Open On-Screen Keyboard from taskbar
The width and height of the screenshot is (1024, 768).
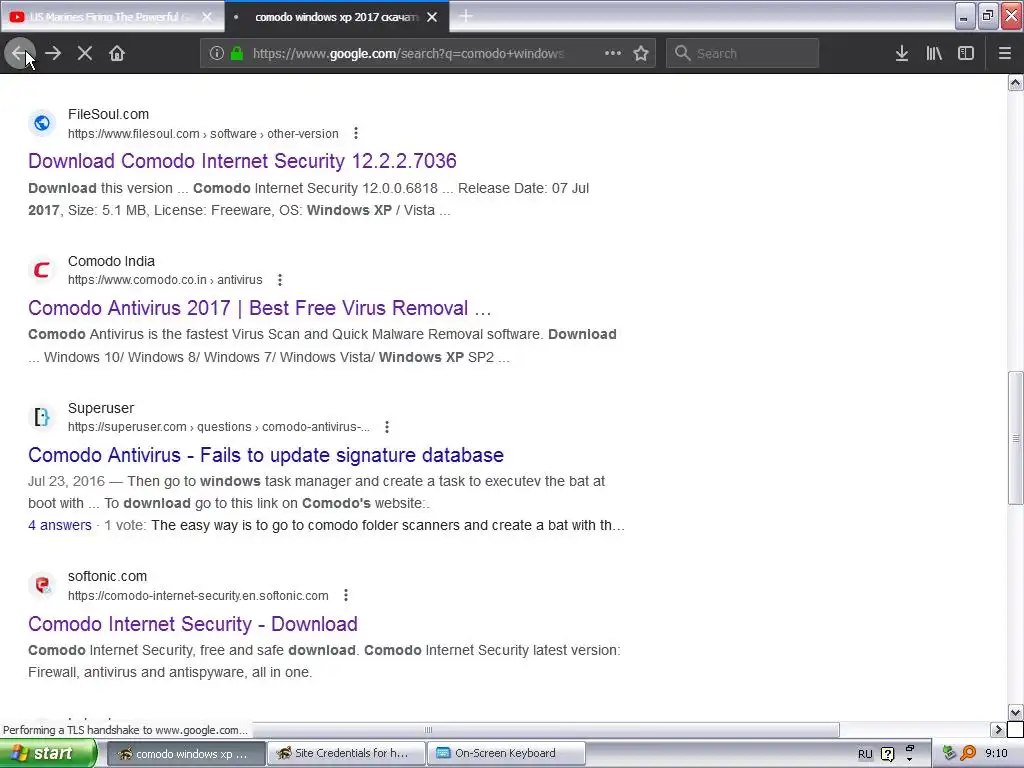pos(505,754)
